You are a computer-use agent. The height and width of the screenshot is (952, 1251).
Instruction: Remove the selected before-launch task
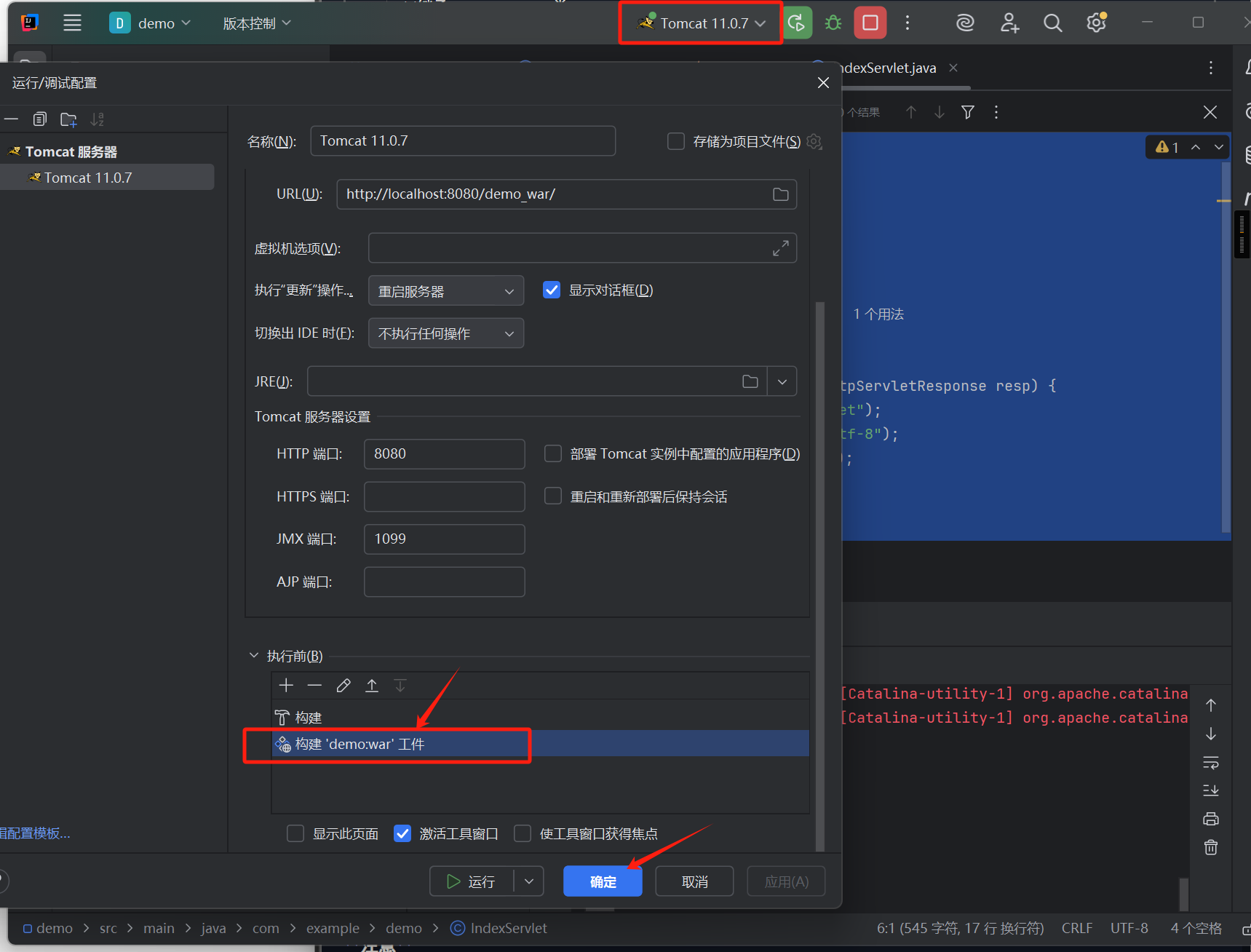coord(314,685)
